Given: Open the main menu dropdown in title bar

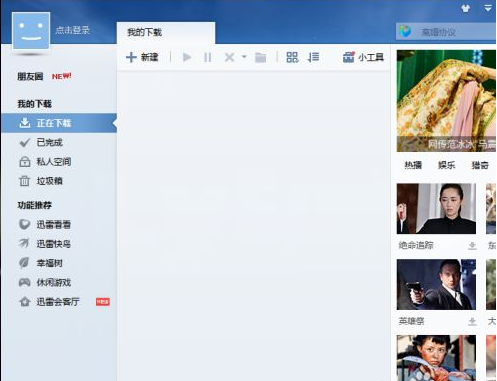Looking at the screenshot, I should point(488,8).
